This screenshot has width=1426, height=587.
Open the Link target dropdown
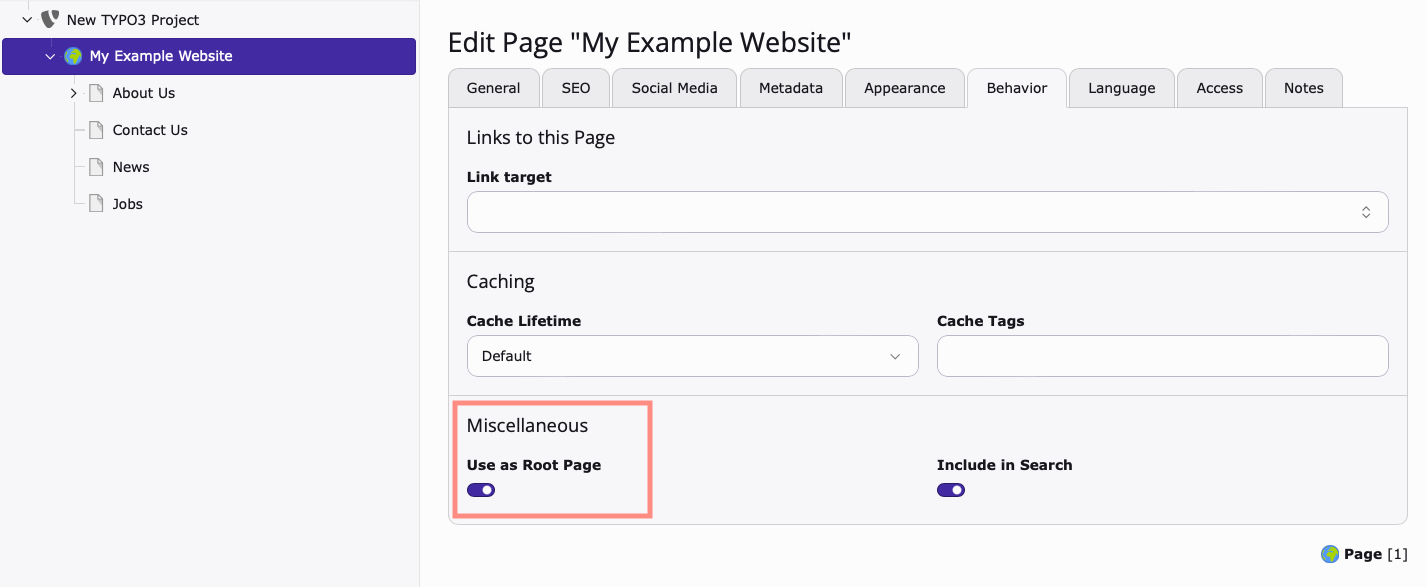pos(927,211)
